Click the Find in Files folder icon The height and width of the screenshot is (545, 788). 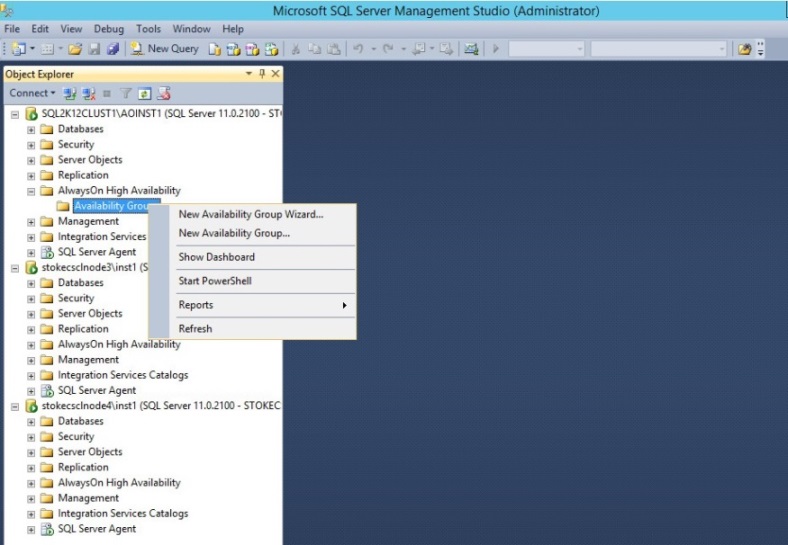point(745,49)
